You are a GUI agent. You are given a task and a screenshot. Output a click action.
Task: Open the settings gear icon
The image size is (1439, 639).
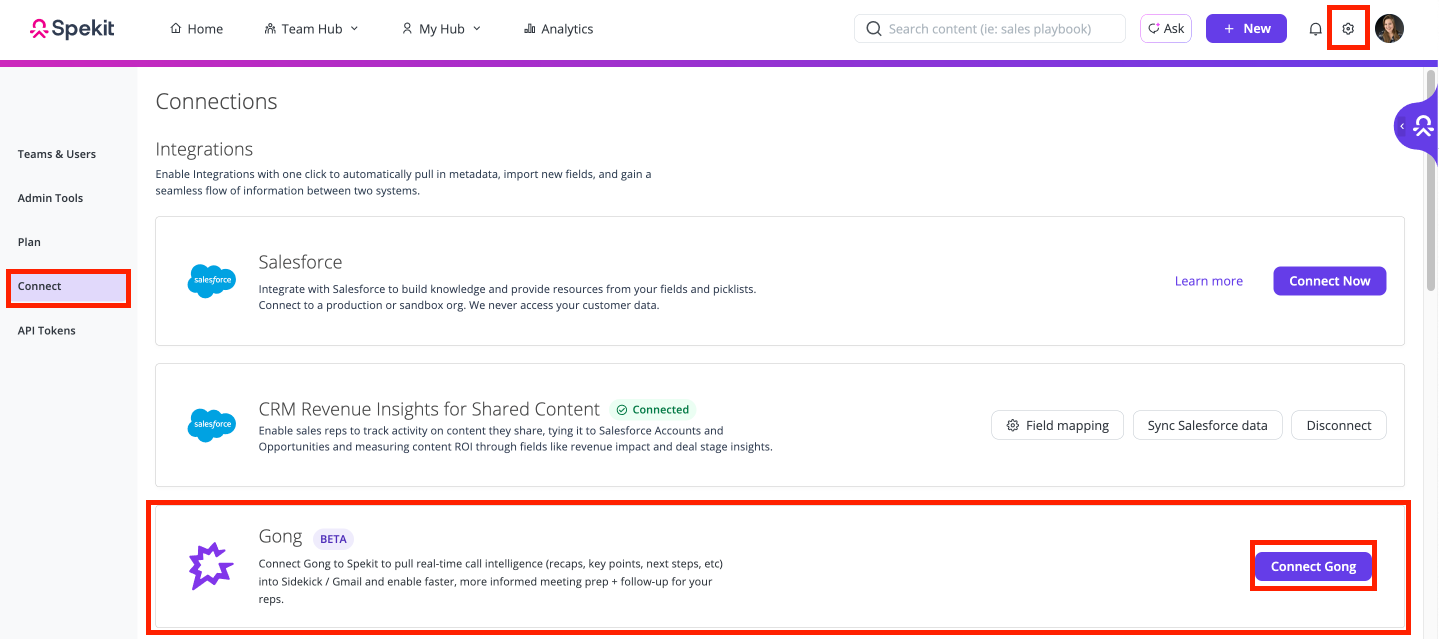(x=1348, y=29)
